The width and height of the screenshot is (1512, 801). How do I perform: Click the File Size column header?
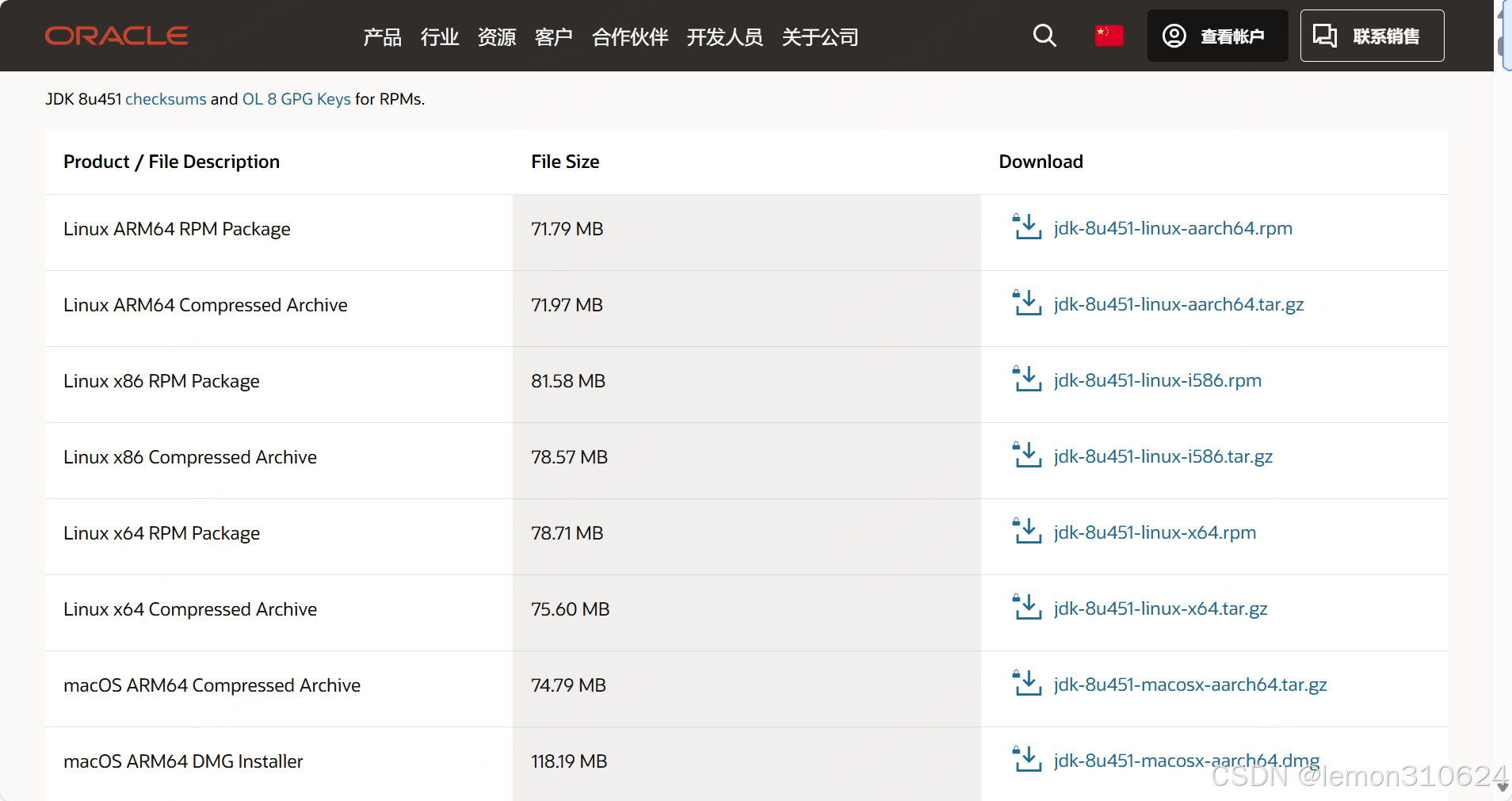565,162
